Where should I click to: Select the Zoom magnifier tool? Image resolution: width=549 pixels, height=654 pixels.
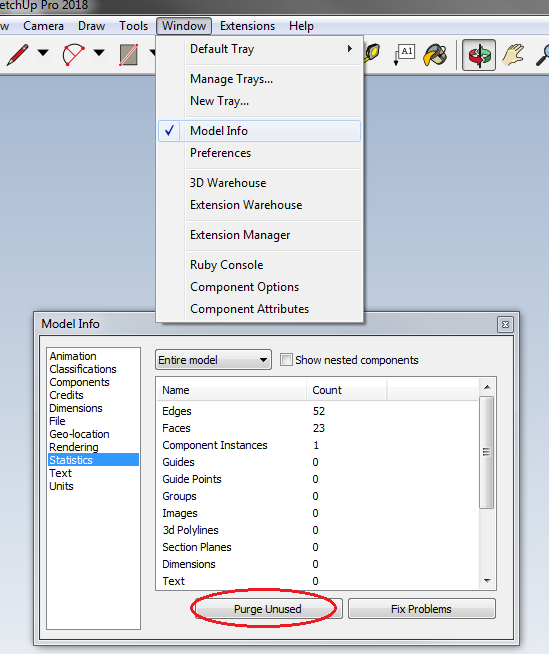click(x=542, y=55)
